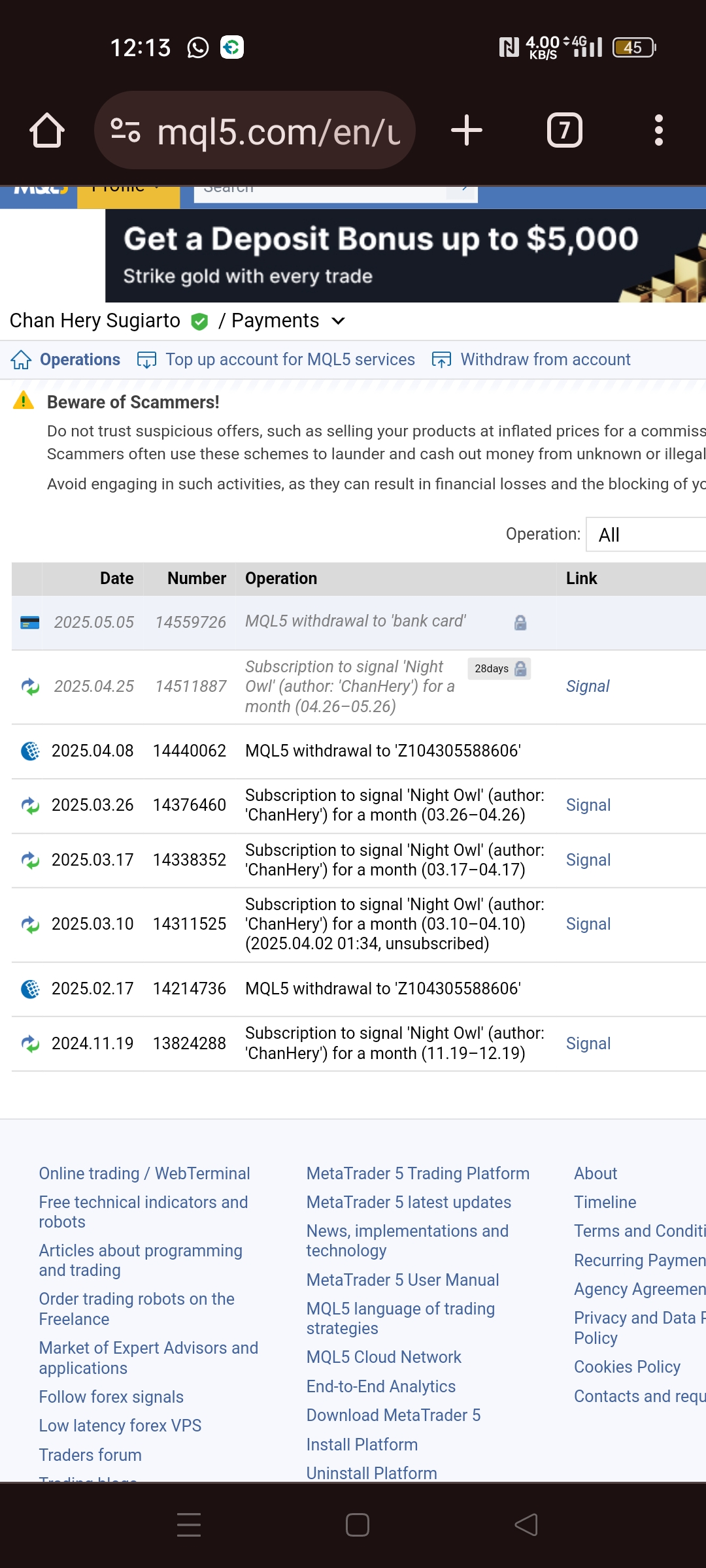Tap bank card icon in 2025.05.05 row
Image resolution: width=706 pixels, height=1568 pixels.
[30, 622]
